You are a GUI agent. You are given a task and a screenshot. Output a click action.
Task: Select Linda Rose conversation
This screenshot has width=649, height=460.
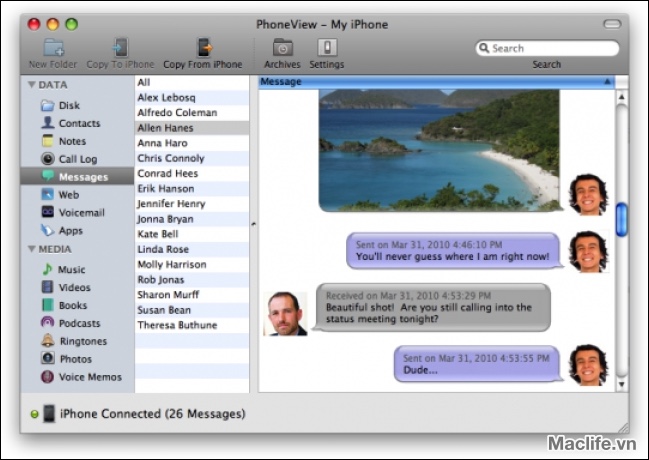(x=192, y=249)
